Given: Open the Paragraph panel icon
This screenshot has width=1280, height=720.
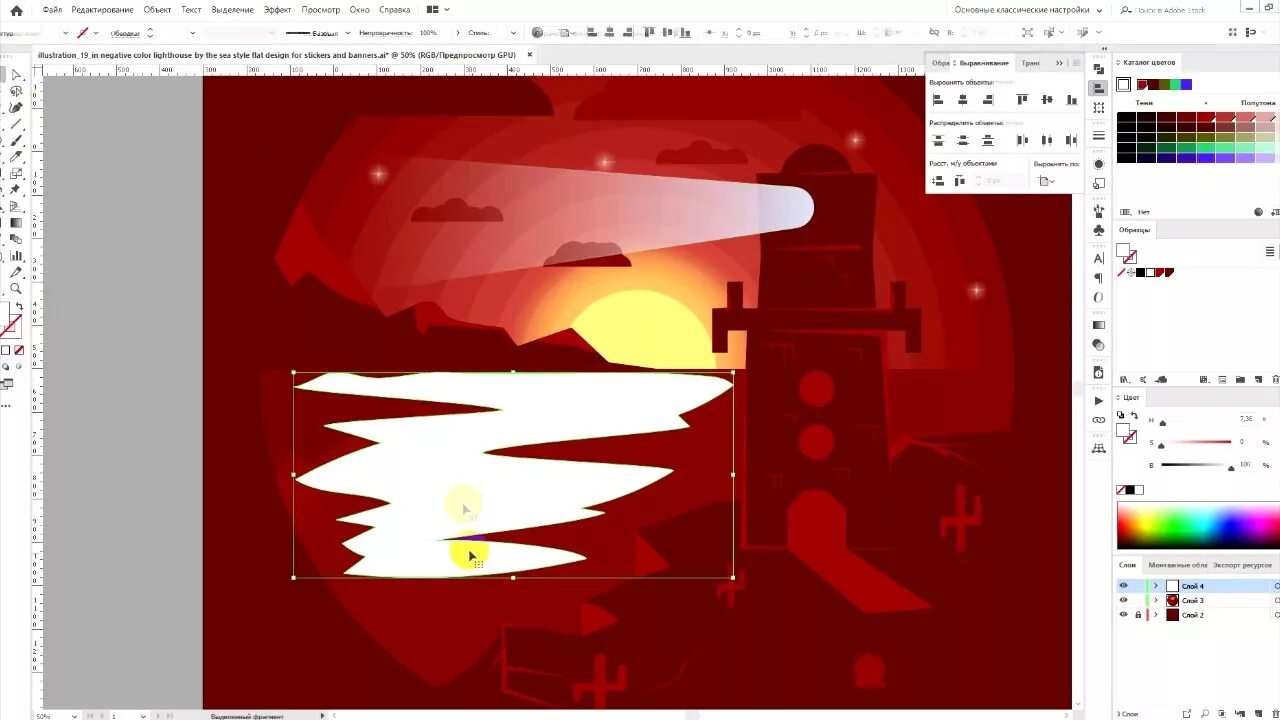Looking at the screenshot, I should click(1099, 278).
